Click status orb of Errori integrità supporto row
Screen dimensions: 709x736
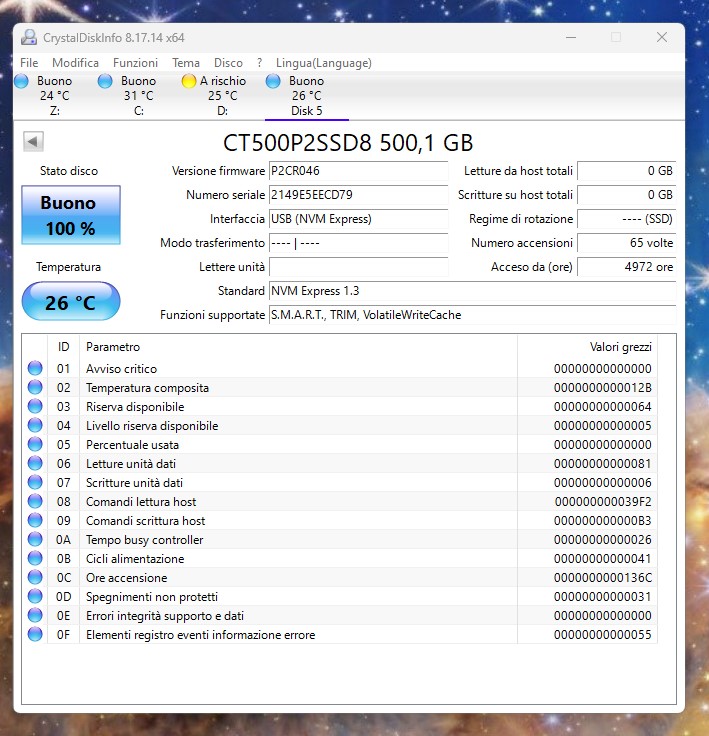click(35, 615)
